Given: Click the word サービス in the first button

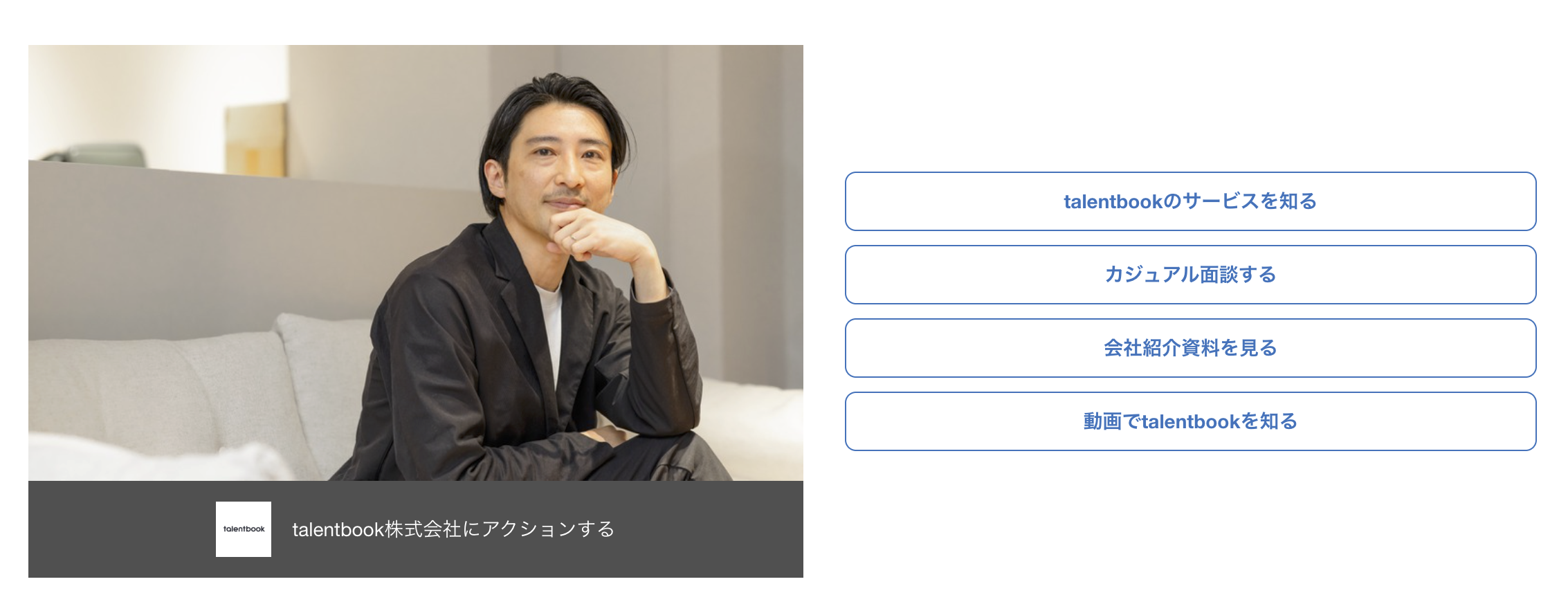Looking at the screenshot, I should click(1221, 201).
